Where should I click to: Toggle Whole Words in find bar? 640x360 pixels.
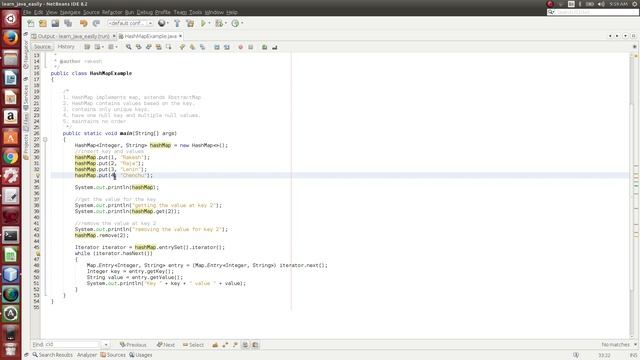(225, 345)
